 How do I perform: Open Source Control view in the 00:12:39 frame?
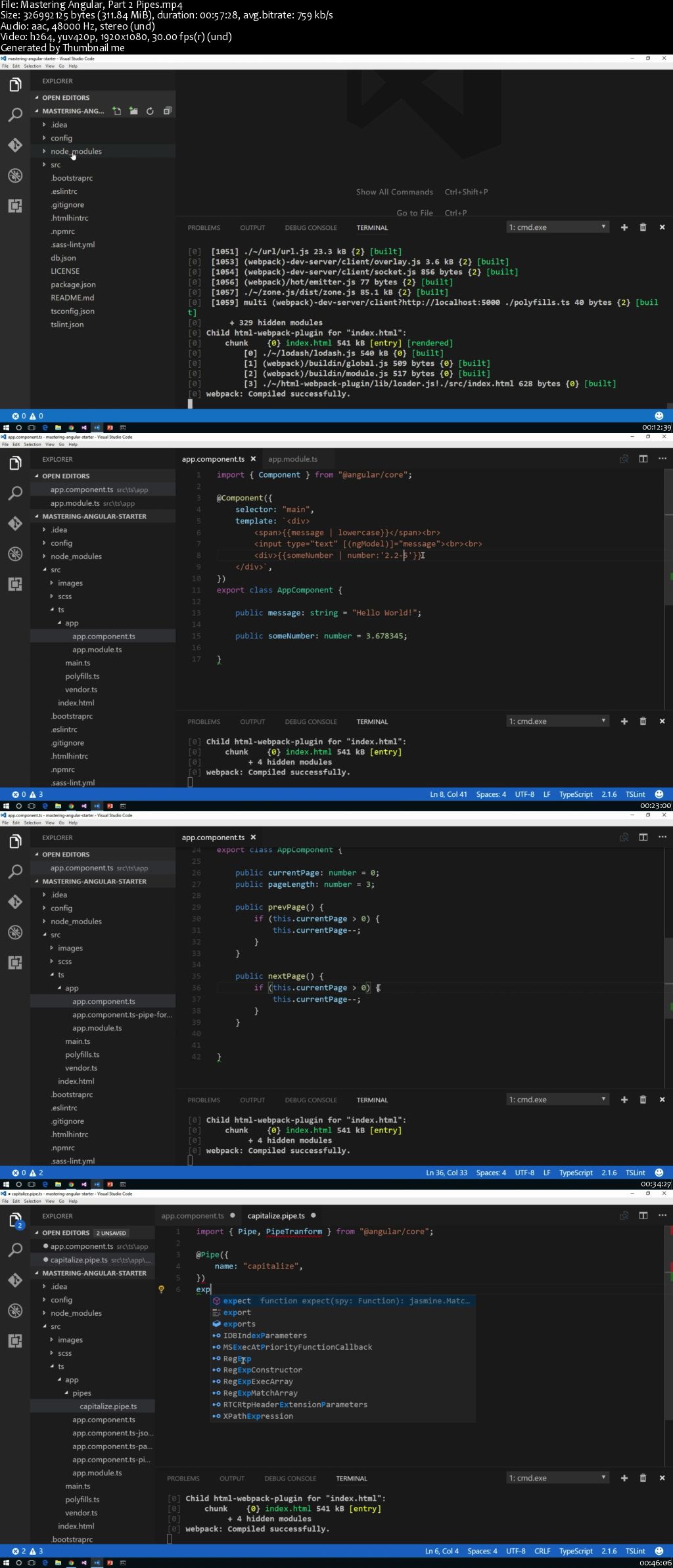[15, 145]
